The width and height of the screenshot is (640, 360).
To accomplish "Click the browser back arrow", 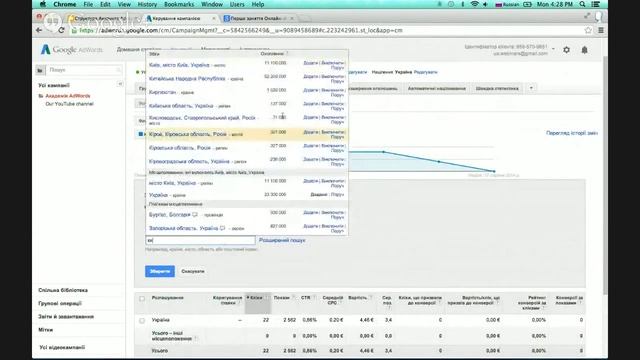I will point(39,30).
